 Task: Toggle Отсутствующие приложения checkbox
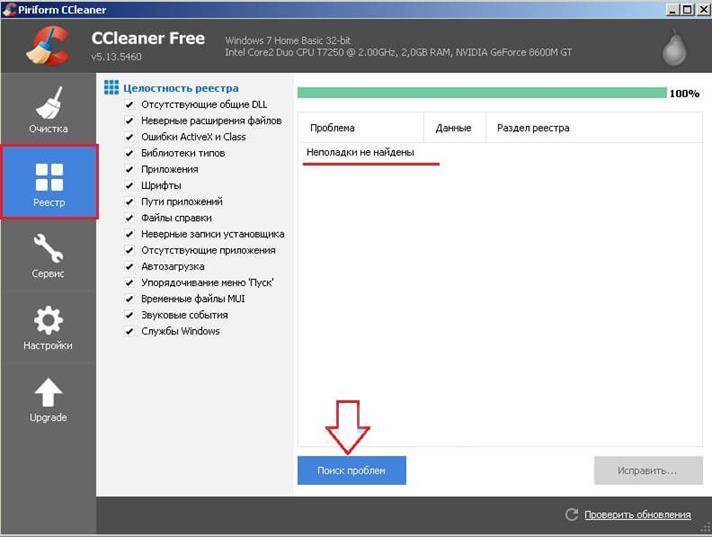[x=129, y=250]
